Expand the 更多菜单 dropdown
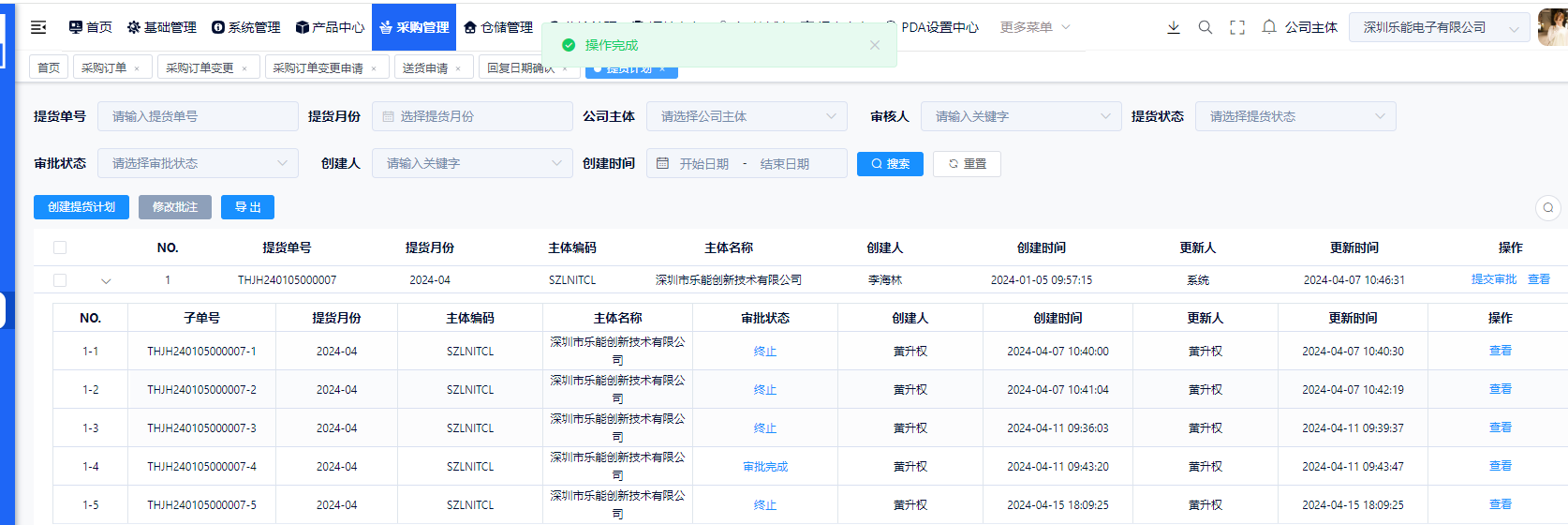The image size is (1568, 525). pyautogui.click(x=1035, y=27)
